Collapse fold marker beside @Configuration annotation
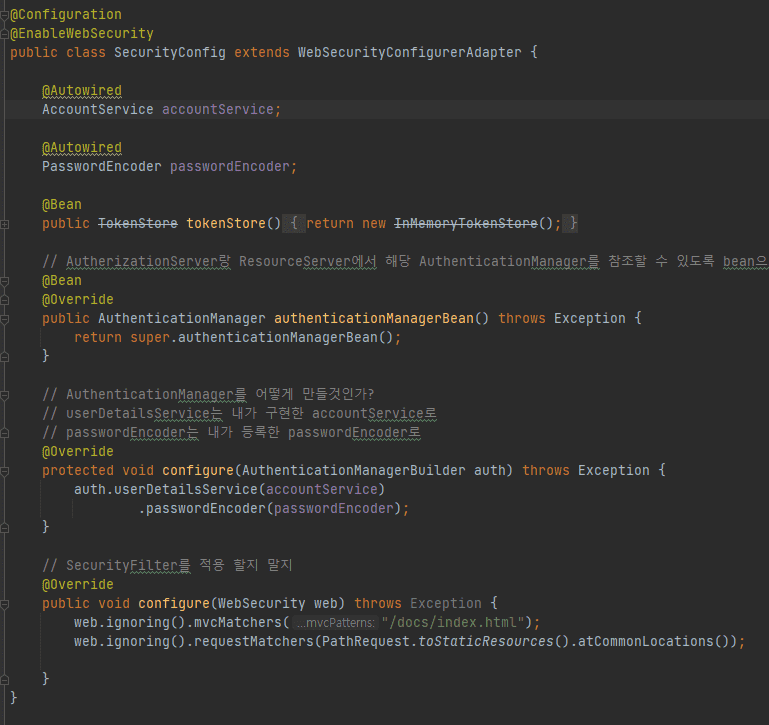The image size is (769, 725). 4,15
